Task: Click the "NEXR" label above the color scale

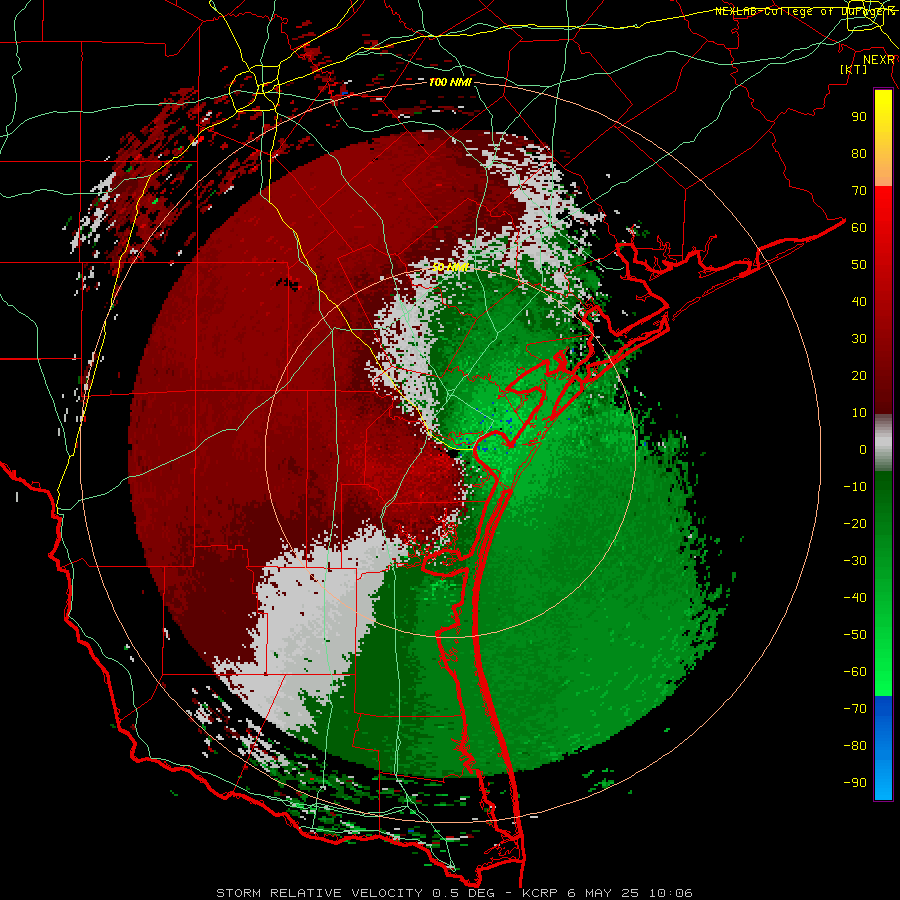Action: tap(879, 59)
